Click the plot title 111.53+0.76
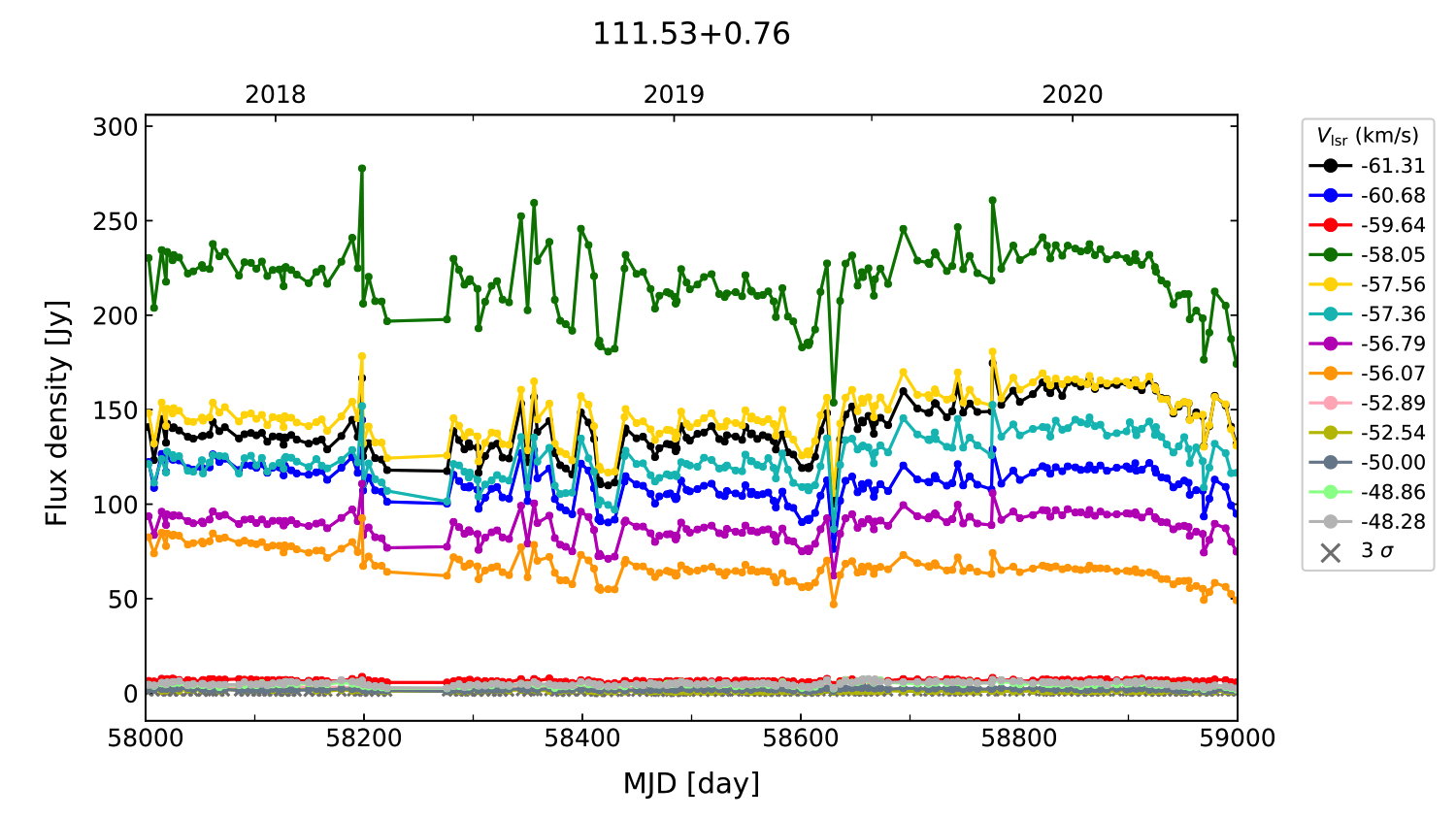Image resolution: width=1456 pixels, height=819 pixels. pyautogui.click(x=691, y=34)
